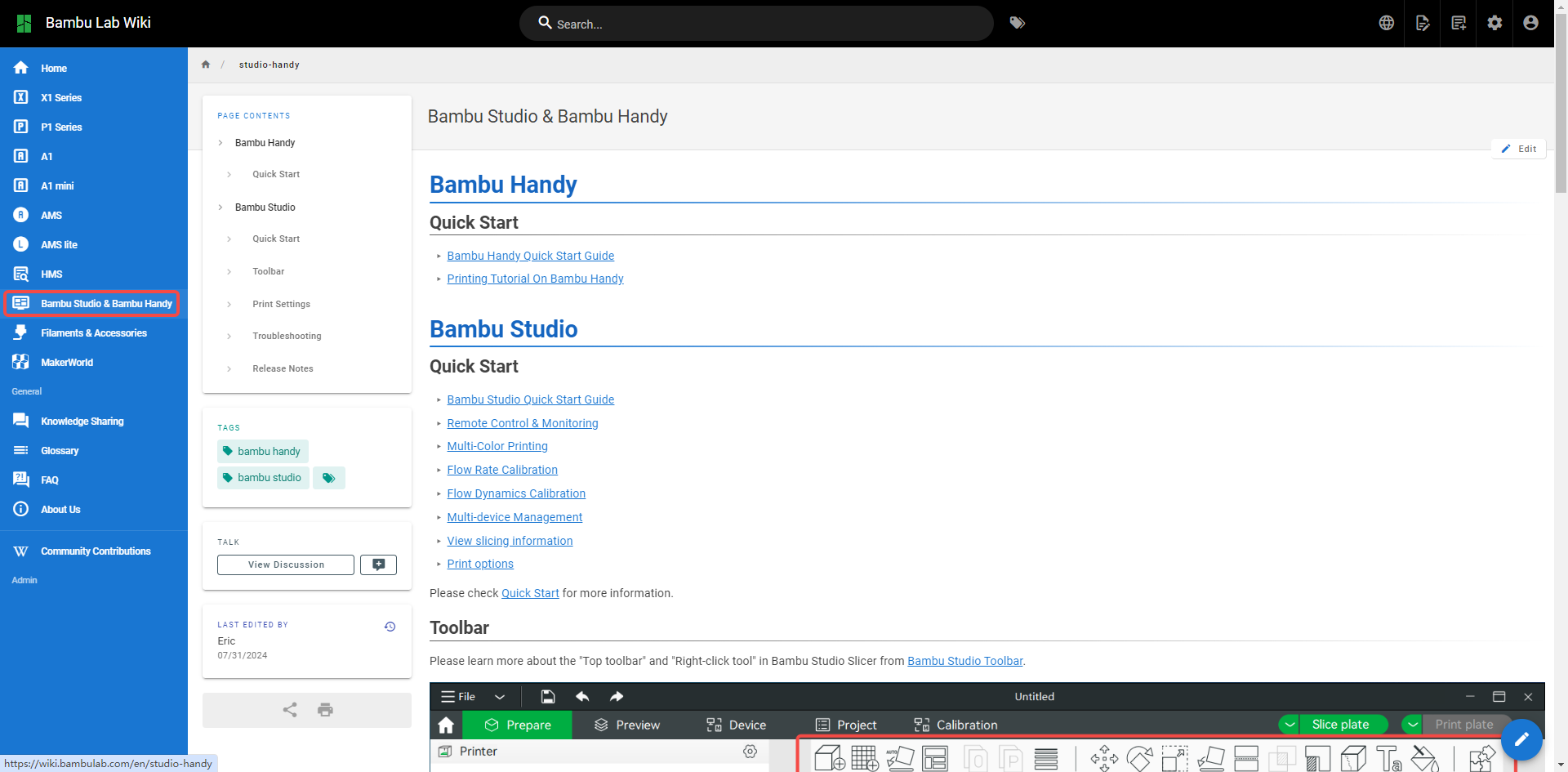Jump to Troubleshooting in Page Contents
1568x772 pixels.
click(x=287, y=336)
